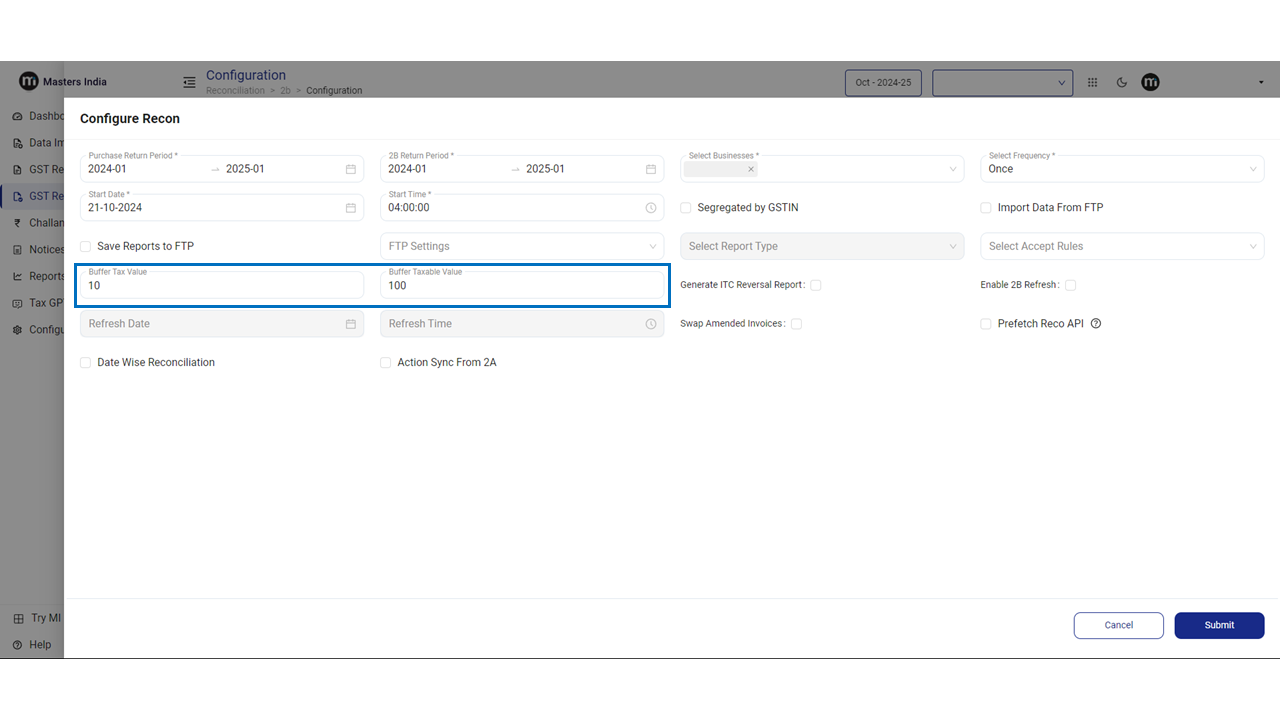Click help icon beside Prefetch Reco API
The height and width of the screenshot is (720, 1280).
(x=1096, y=324)
